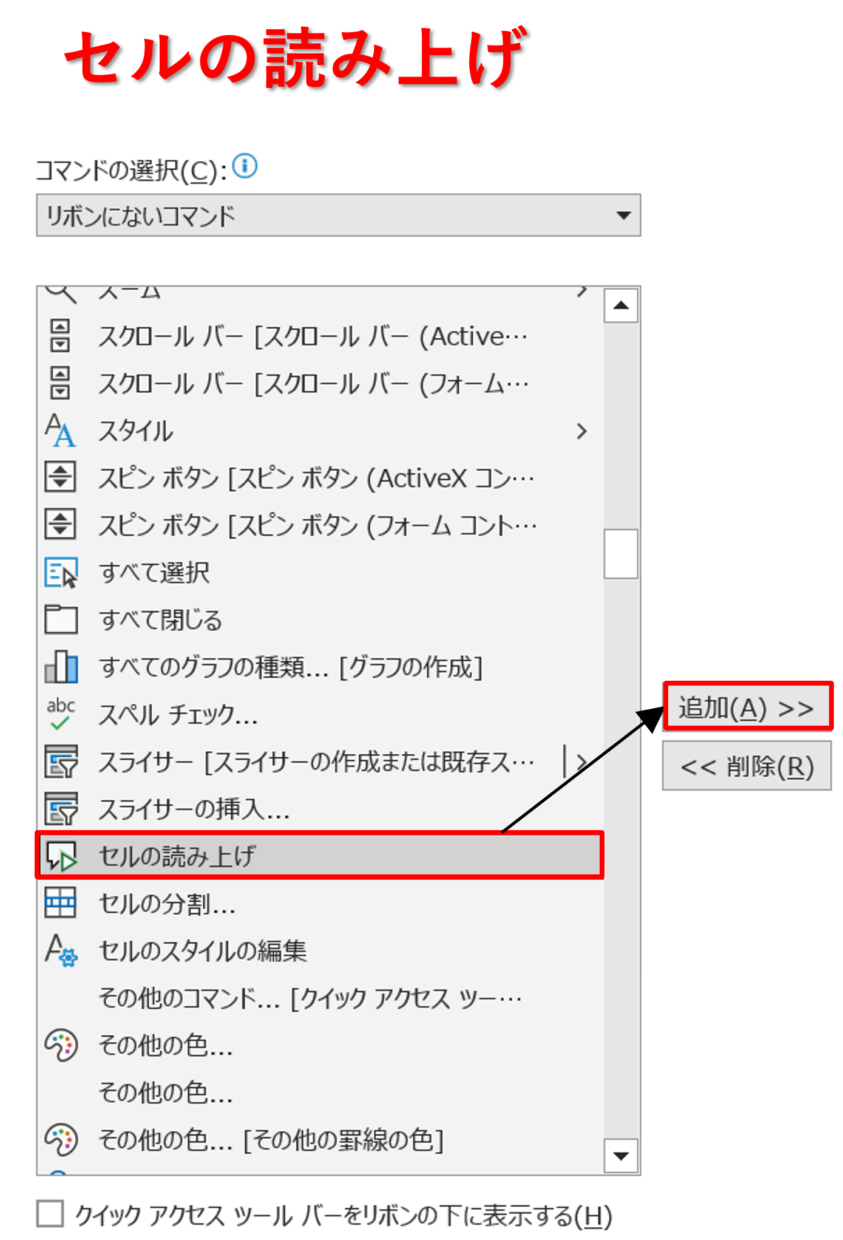Click the スペル チェック abc icon
Screen dimensions: 843x1240
[61, 713]
